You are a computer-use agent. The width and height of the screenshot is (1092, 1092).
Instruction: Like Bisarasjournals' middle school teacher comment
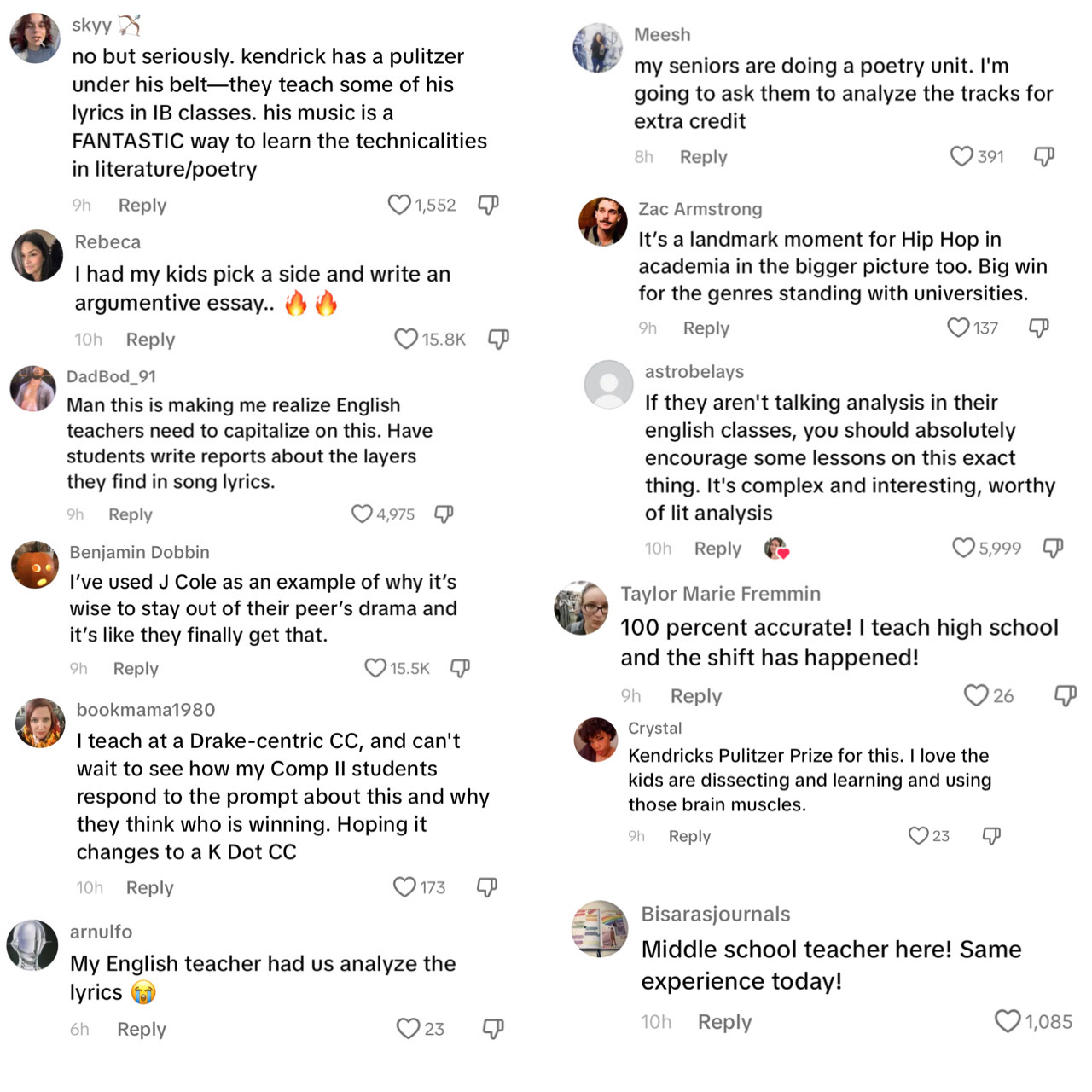[1008, 1021]
